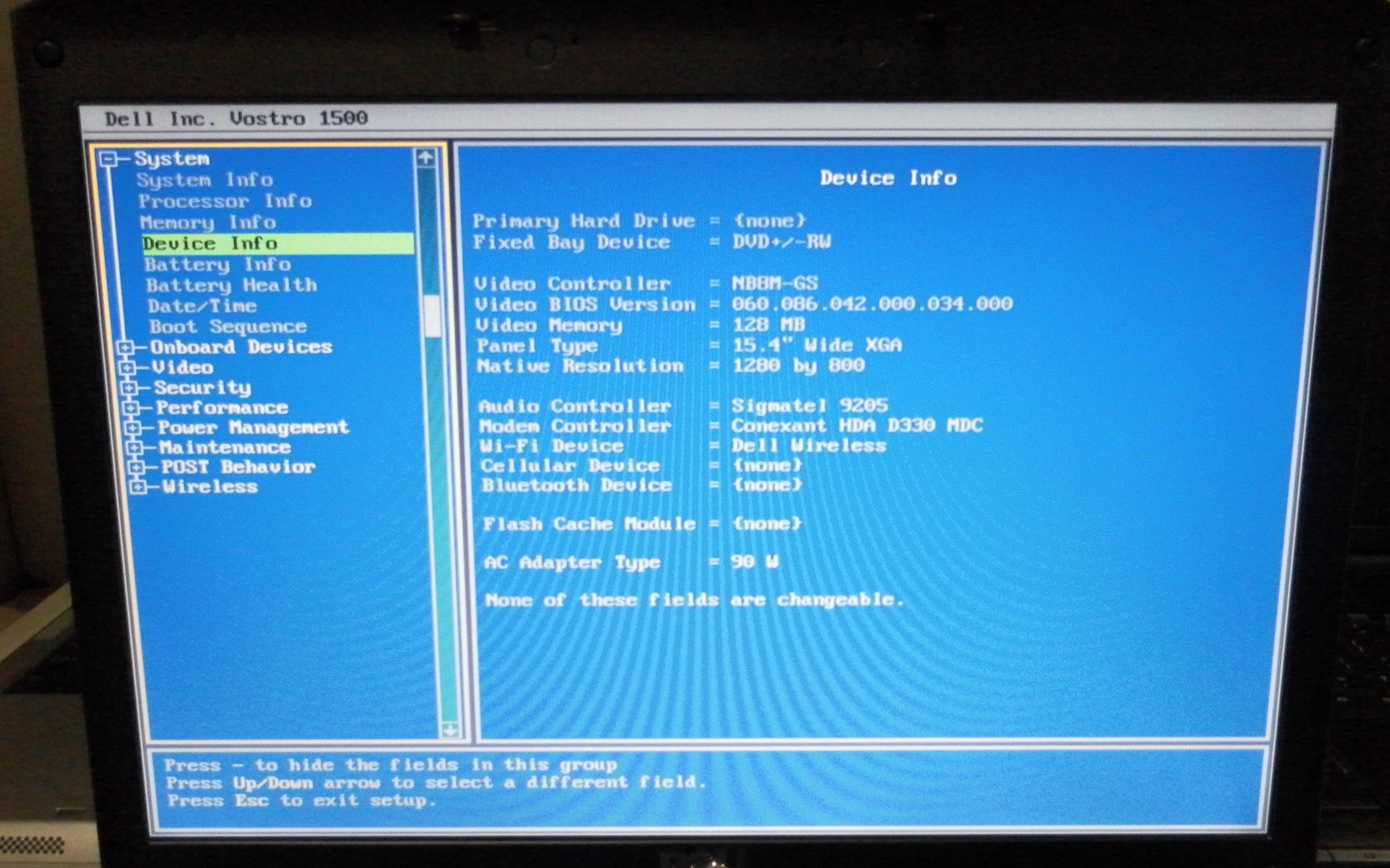Click the tree panel scrollbar thumb

[x=431, y=316]
